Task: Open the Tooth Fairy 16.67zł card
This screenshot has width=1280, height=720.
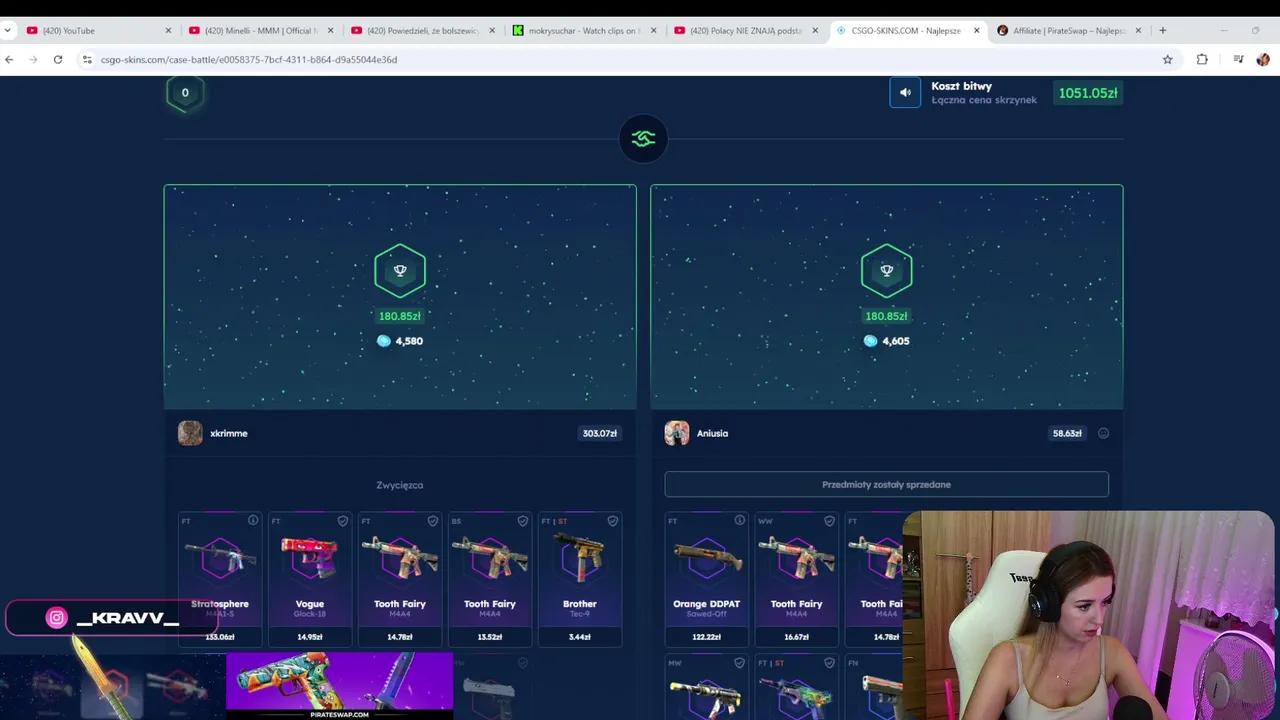Action: point(796,579)
